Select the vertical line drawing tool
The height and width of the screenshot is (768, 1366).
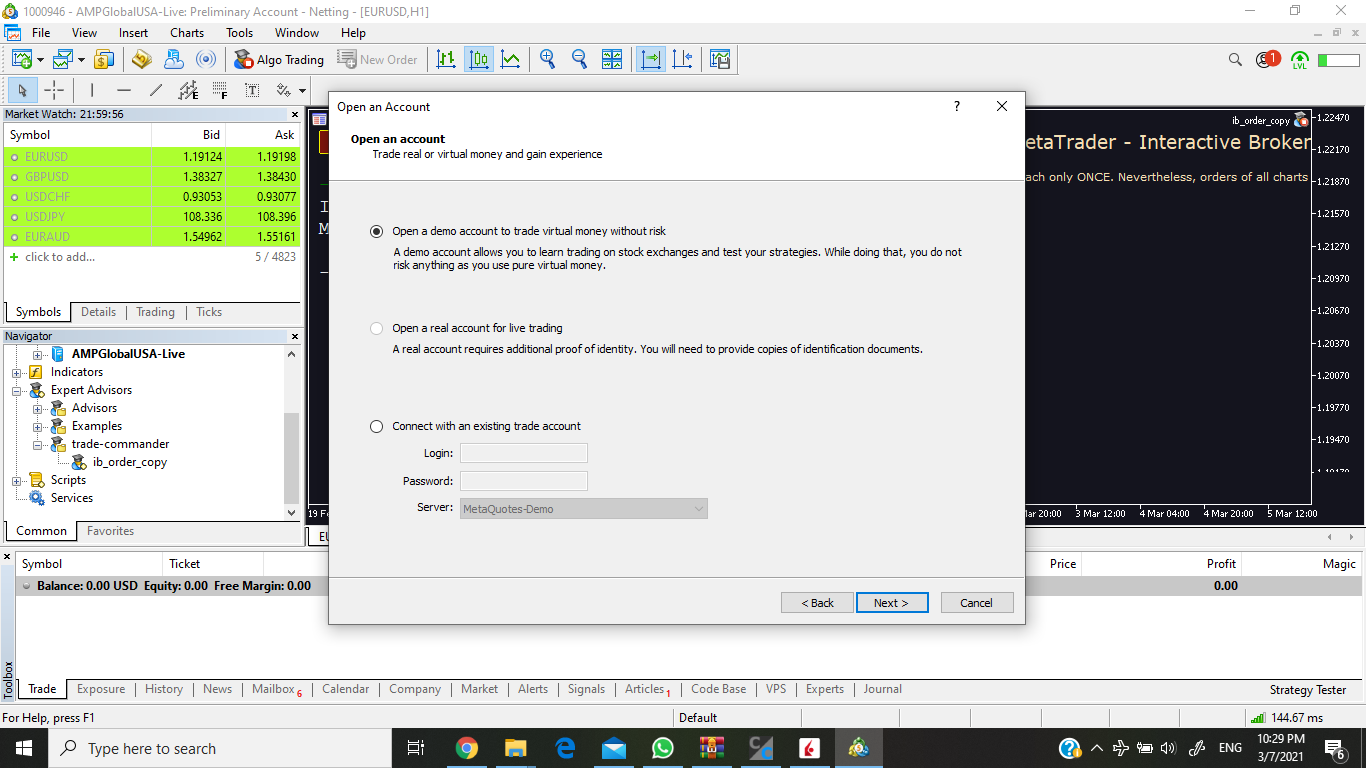coord(91,90)
